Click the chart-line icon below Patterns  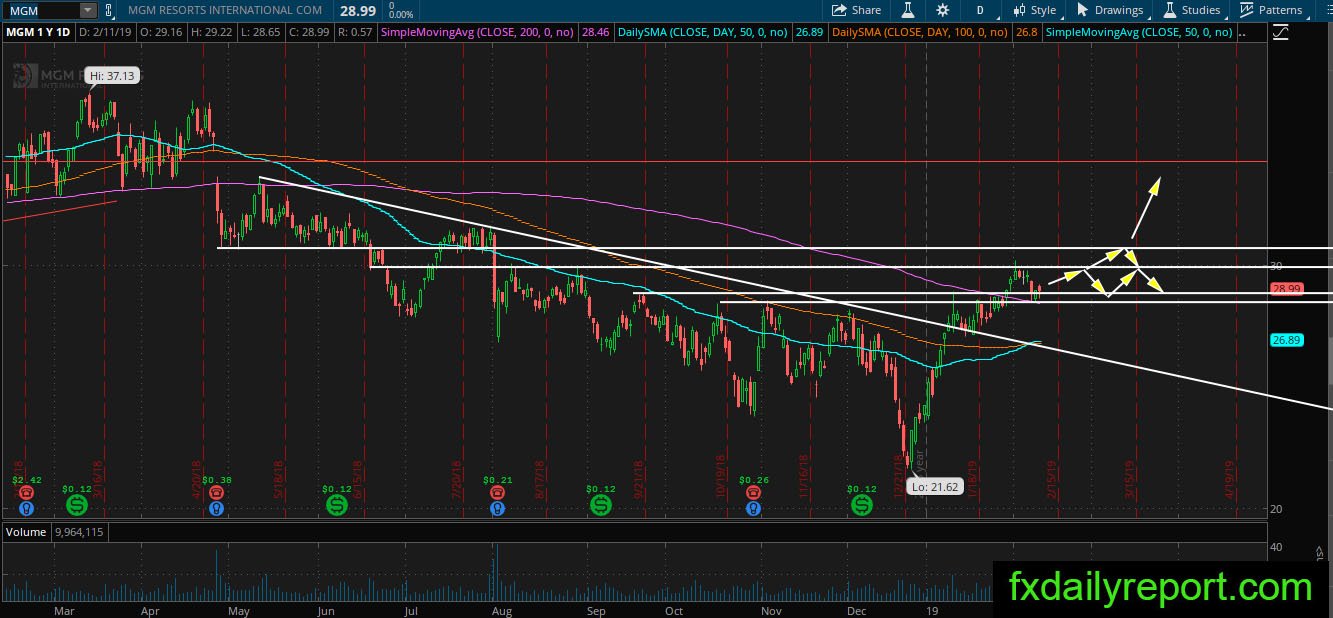pos(1281,32)
